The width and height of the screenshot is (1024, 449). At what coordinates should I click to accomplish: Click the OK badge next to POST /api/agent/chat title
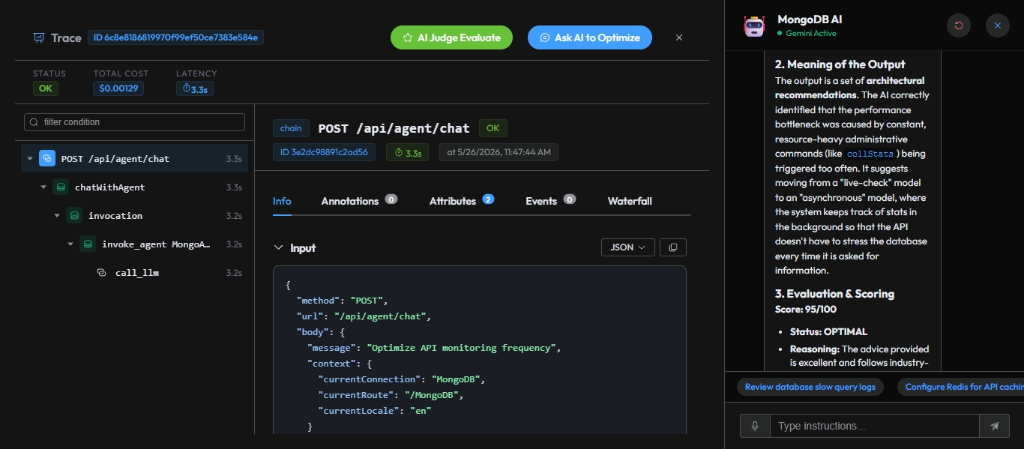492,129
